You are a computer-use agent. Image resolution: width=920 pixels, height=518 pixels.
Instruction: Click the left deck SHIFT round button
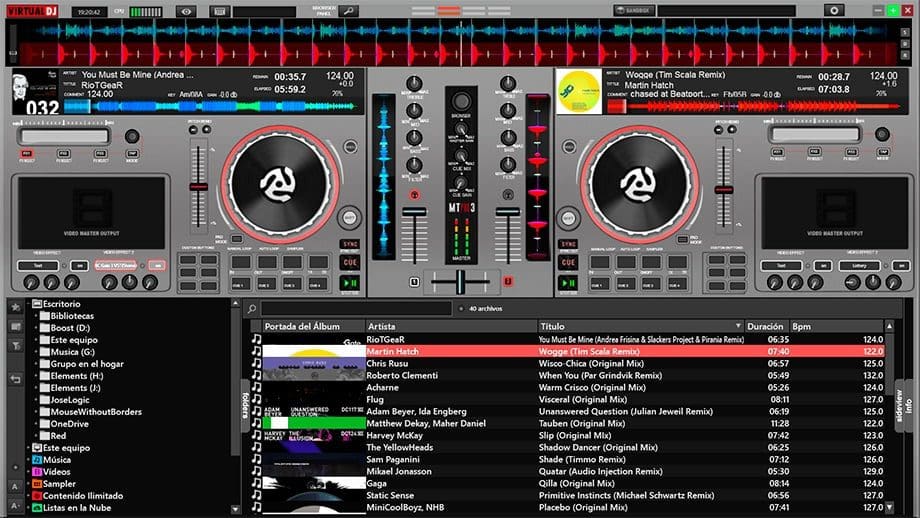coord(349,218)
